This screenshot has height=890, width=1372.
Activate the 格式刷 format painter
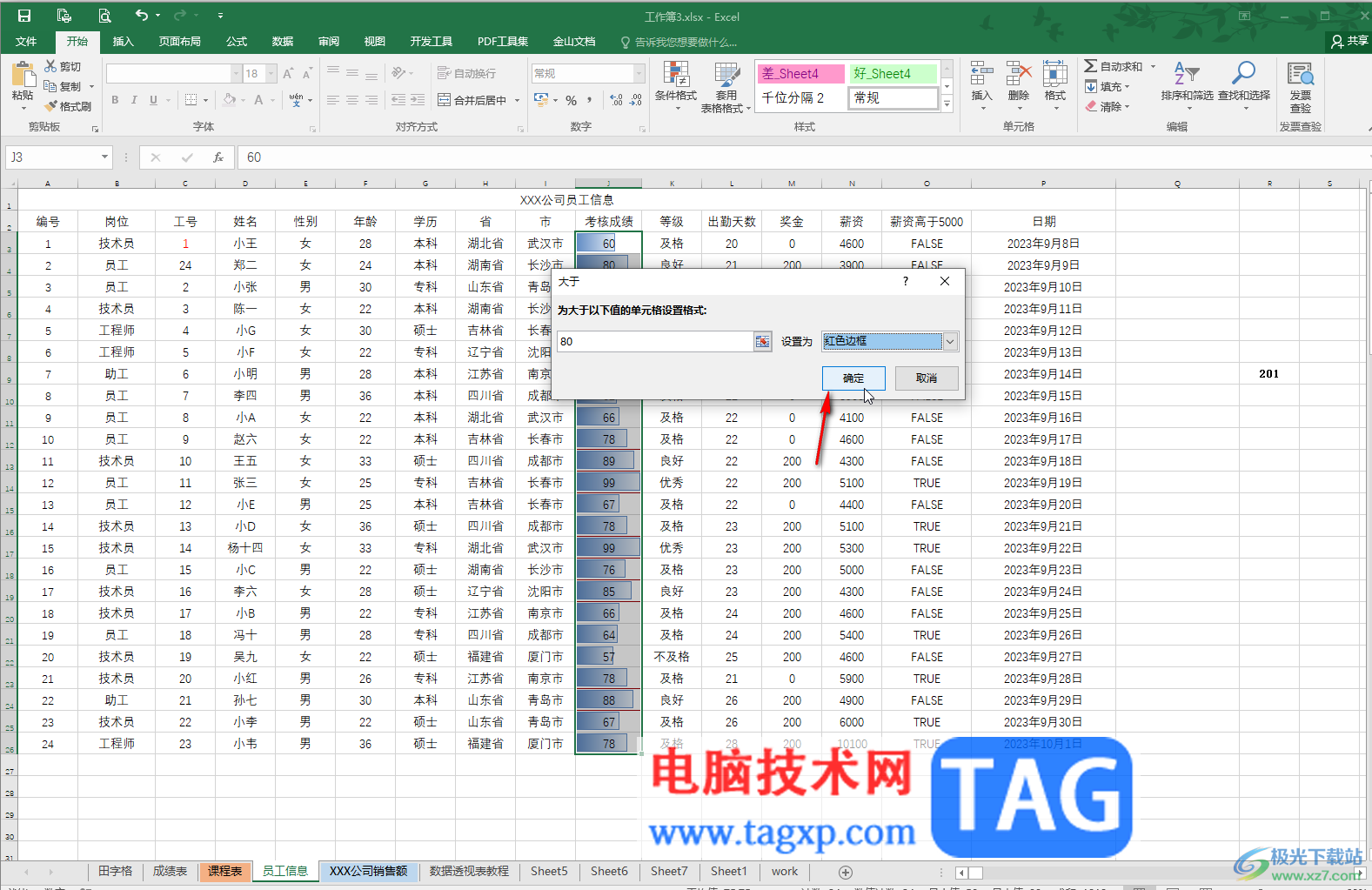click(x=68, y=106)
